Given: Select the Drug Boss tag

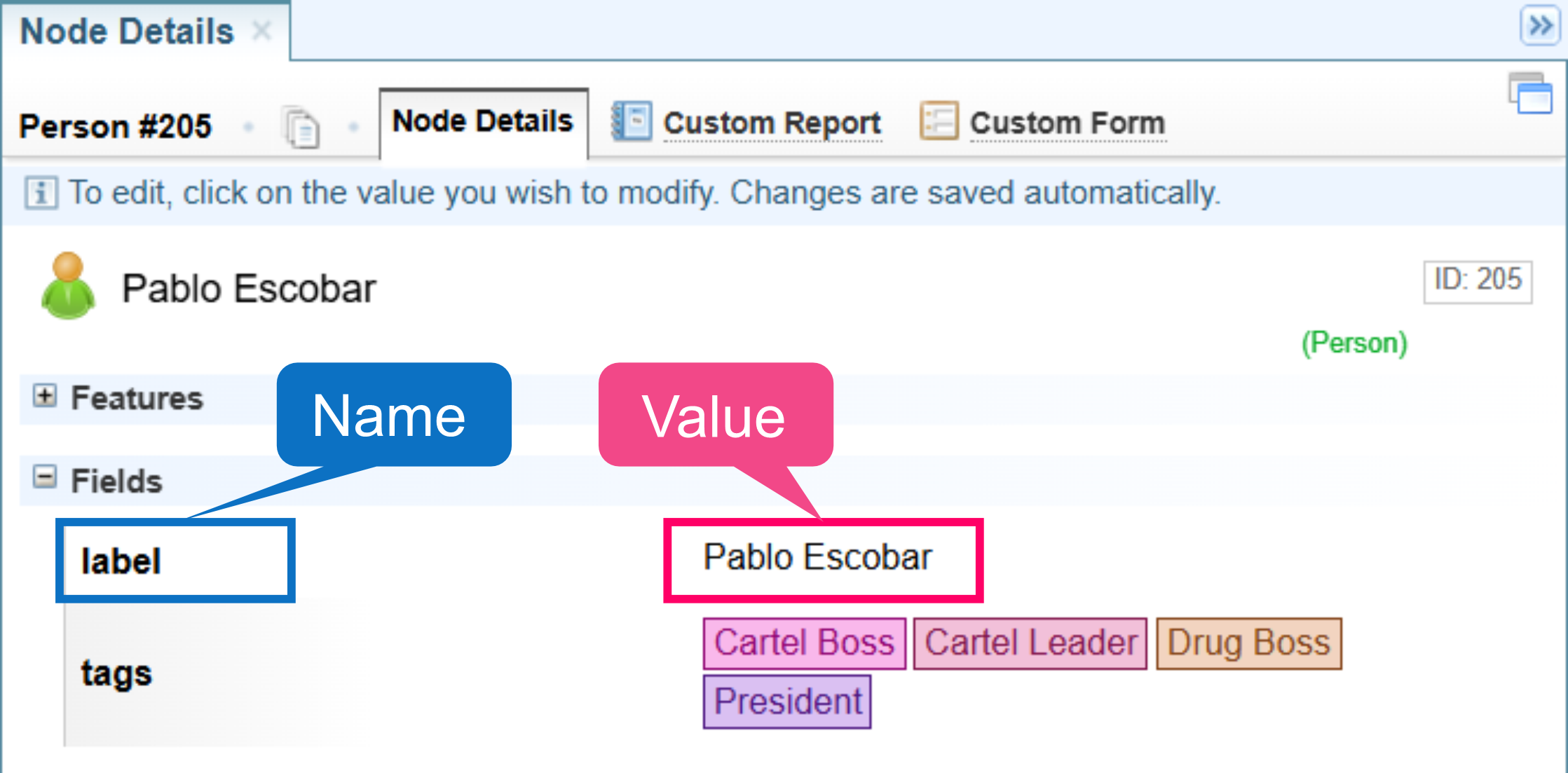Looking at the screenshot, I should [1248, 643].
